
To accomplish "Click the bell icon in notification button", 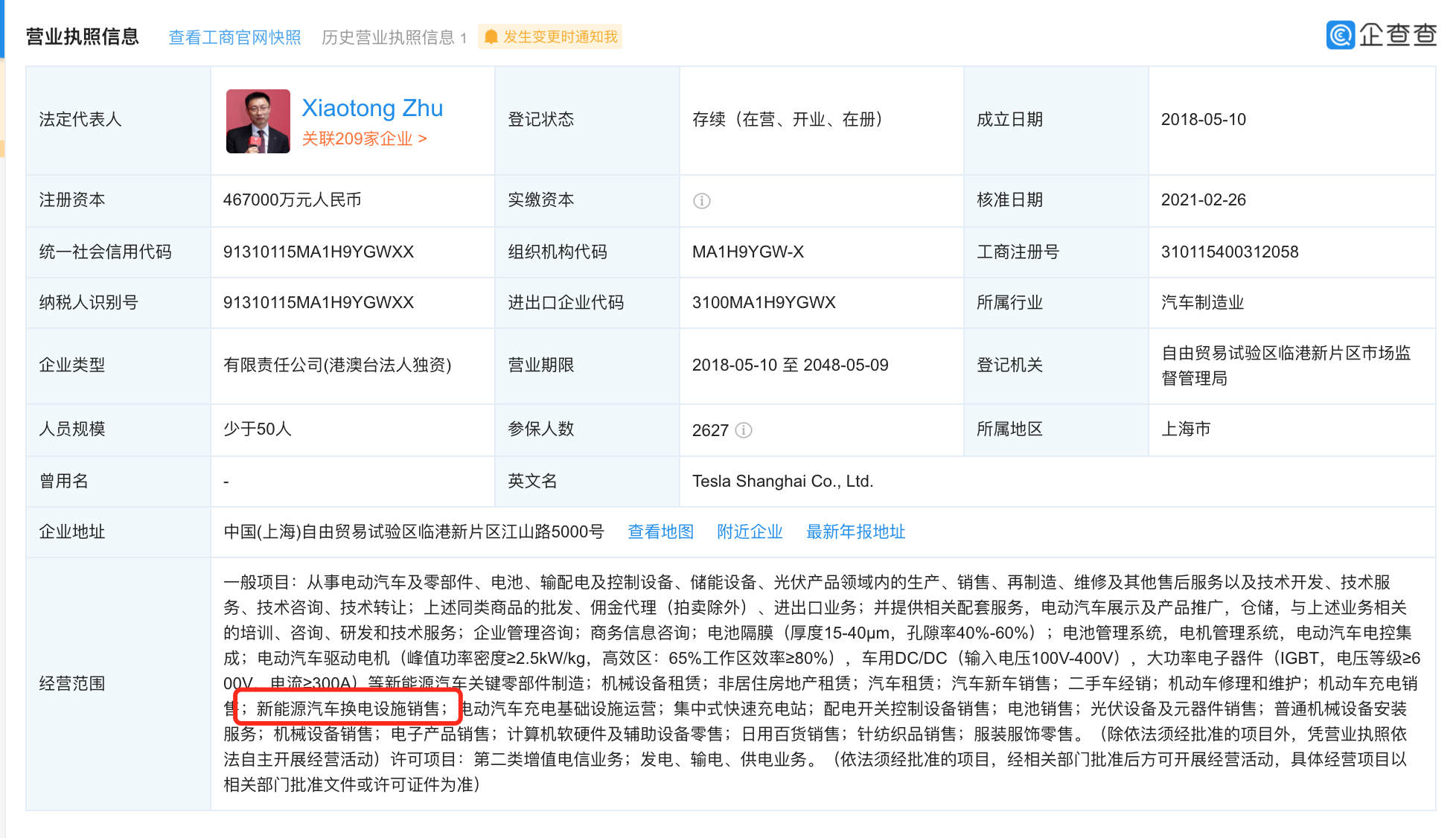I will click(491, 37).
